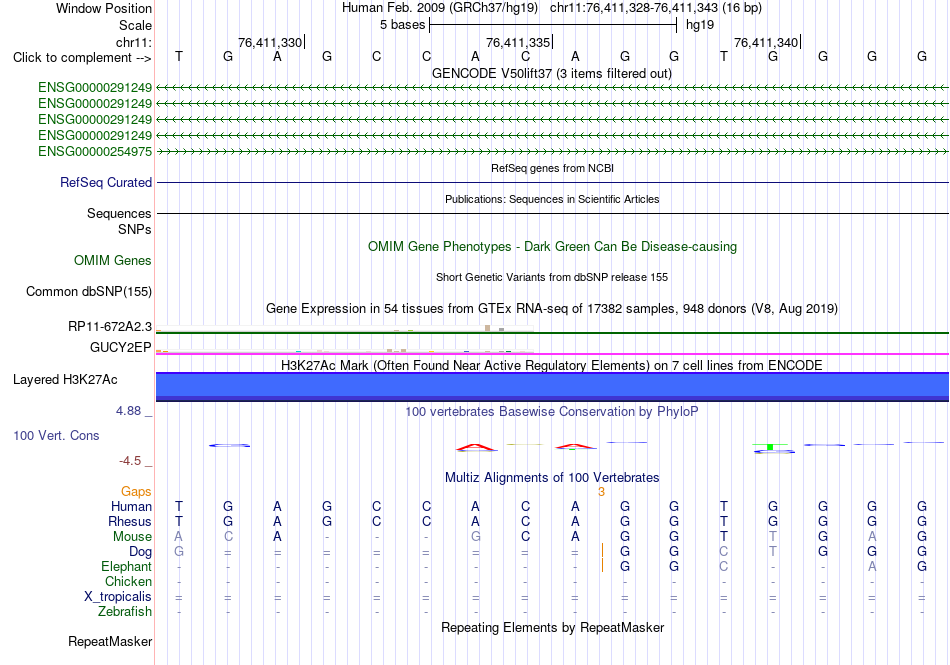
Task: Click the Layered H3K27Ac label
Action: (65, 380)
